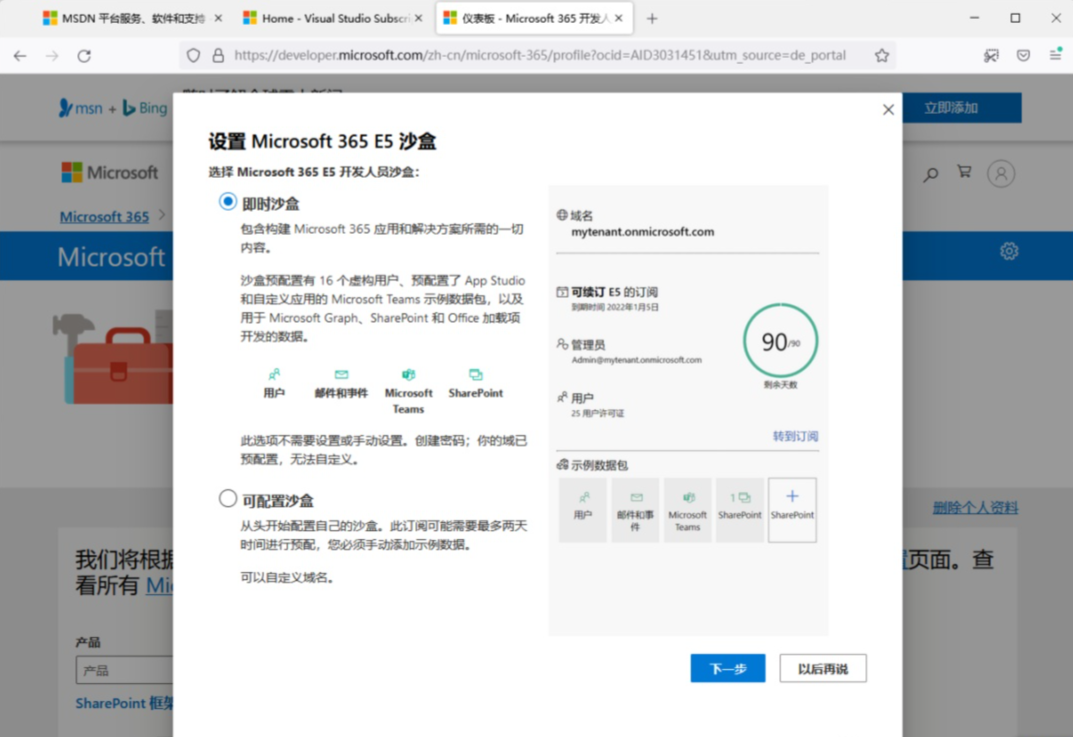Click the 90 days remaining progress ring
Screen dimensions: 1073x737
[x=780, y=341]
